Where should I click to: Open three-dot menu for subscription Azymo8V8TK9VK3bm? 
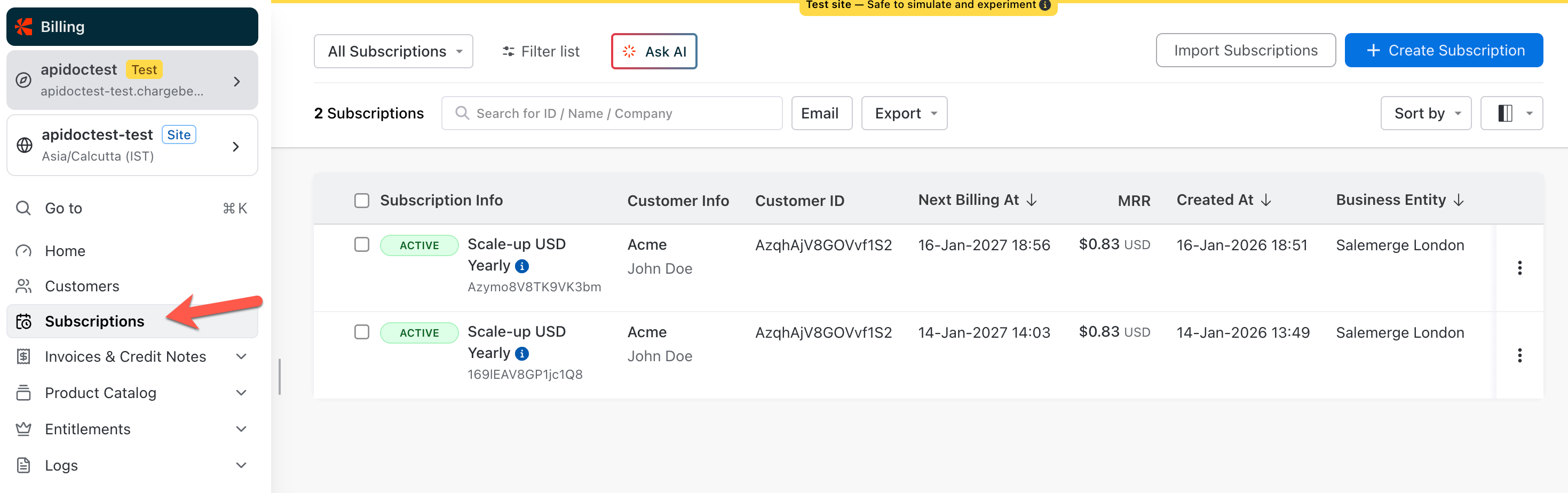pos(1519,268)
